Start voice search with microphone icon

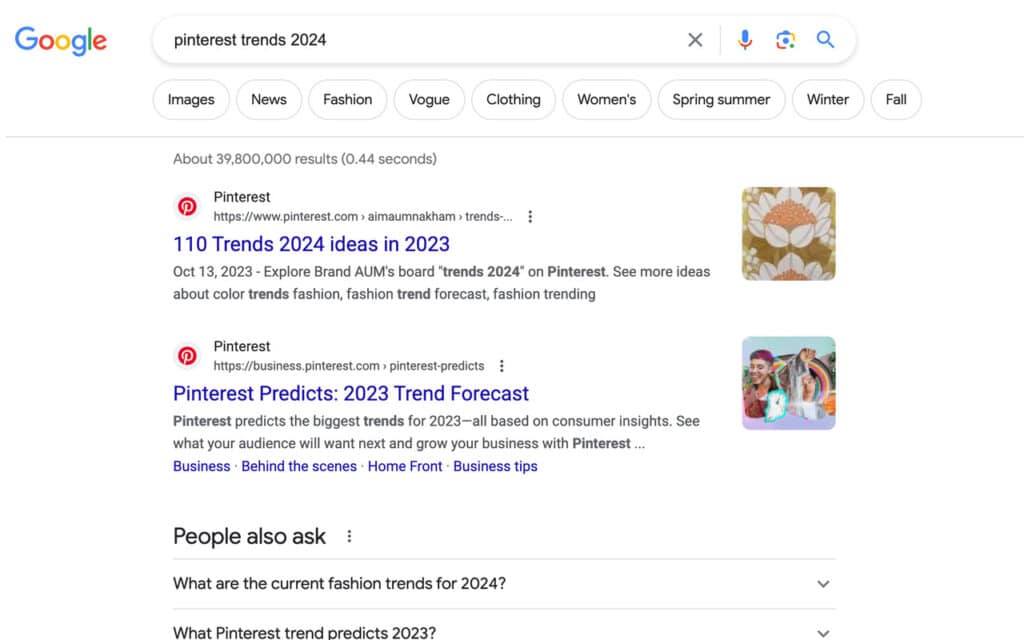click(745, 40)
